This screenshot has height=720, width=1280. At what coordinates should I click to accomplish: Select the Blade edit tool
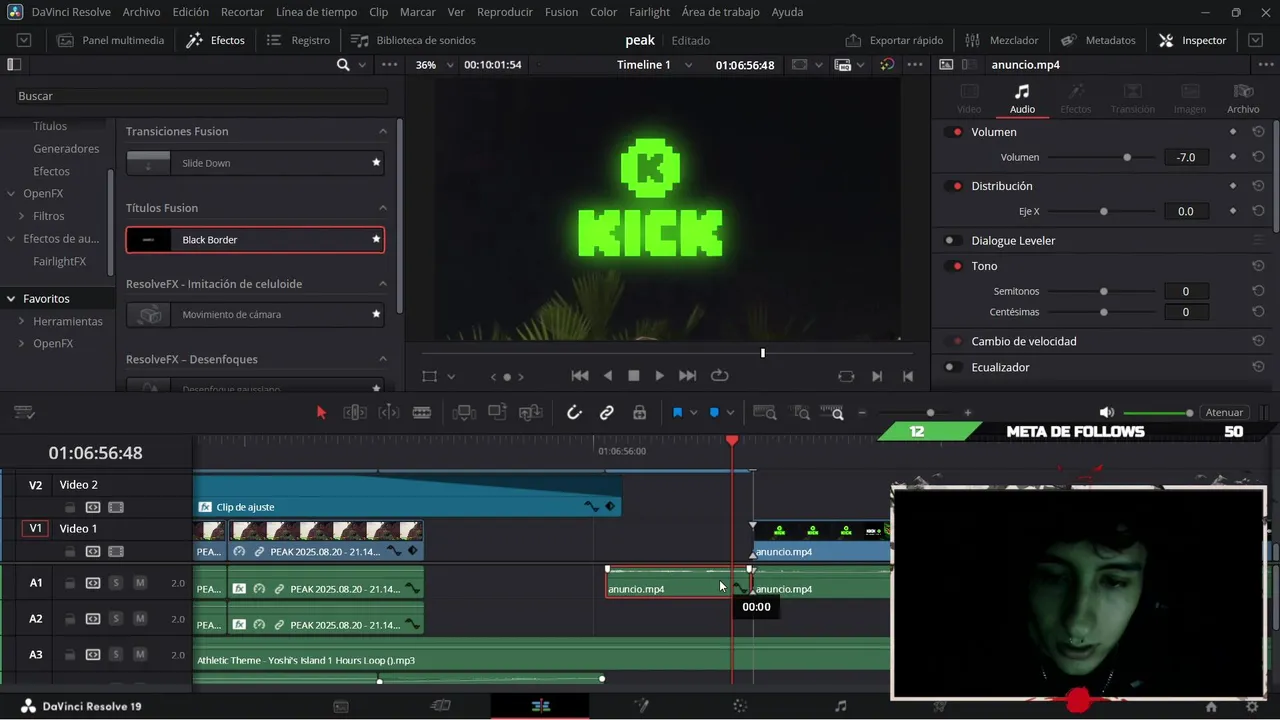coord(422,412)
